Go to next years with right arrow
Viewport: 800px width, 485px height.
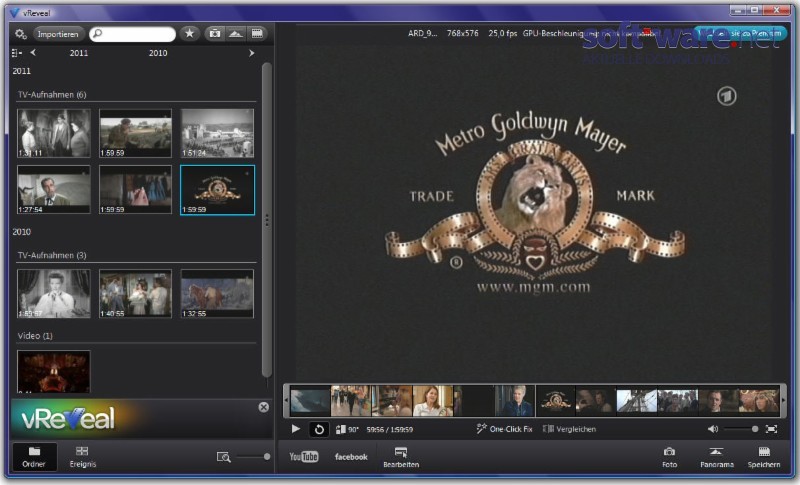tap(251, 53)
